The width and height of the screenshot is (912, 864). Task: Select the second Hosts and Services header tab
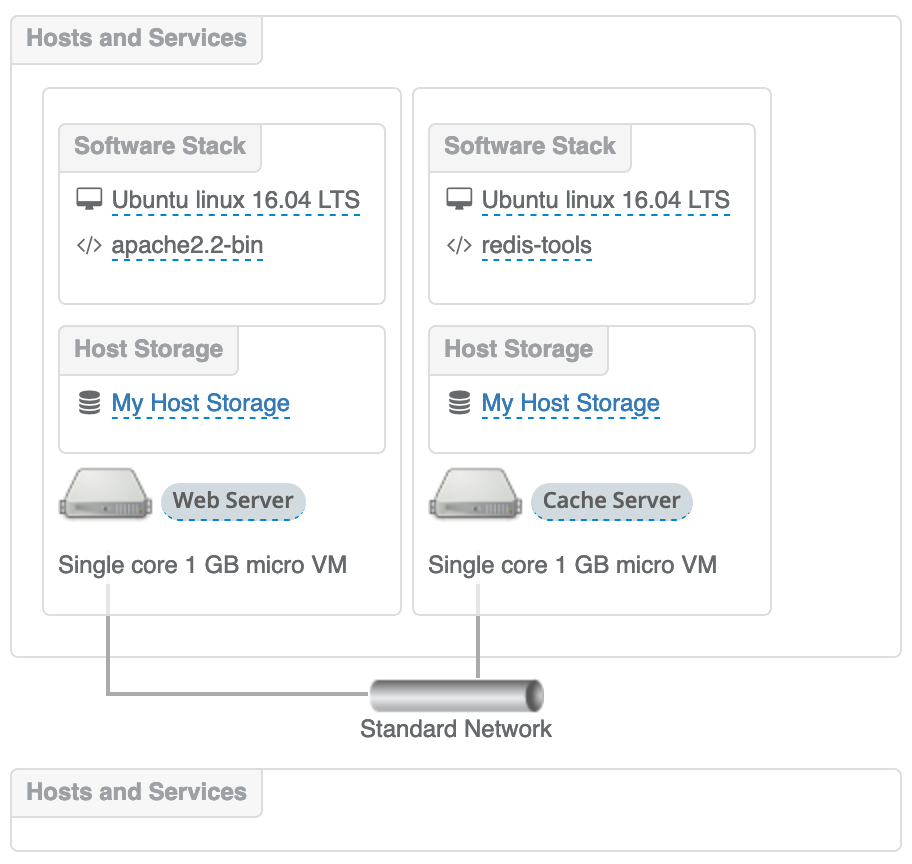click(x=137, y=792)
